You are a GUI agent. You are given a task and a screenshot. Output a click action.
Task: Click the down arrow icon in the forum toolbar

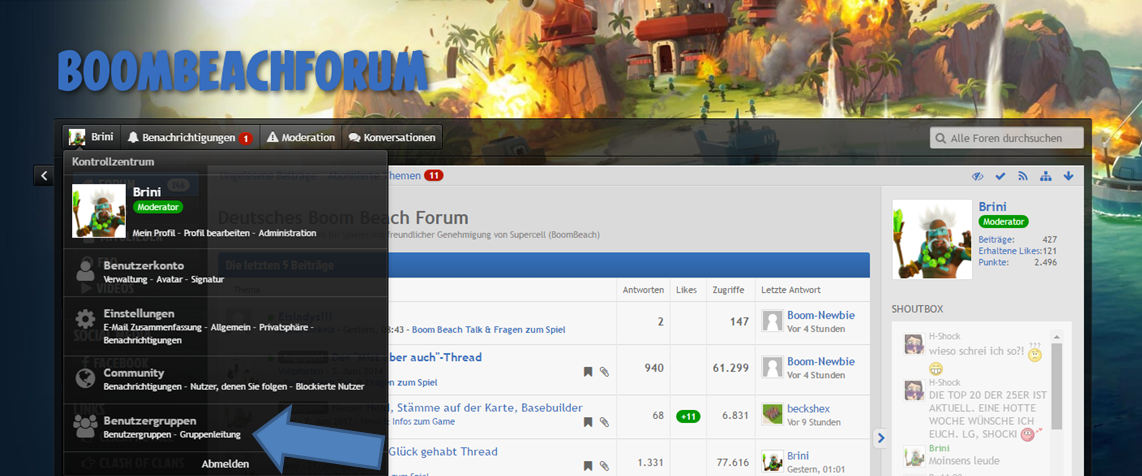pyautogui.click(x=1068, y=176)
